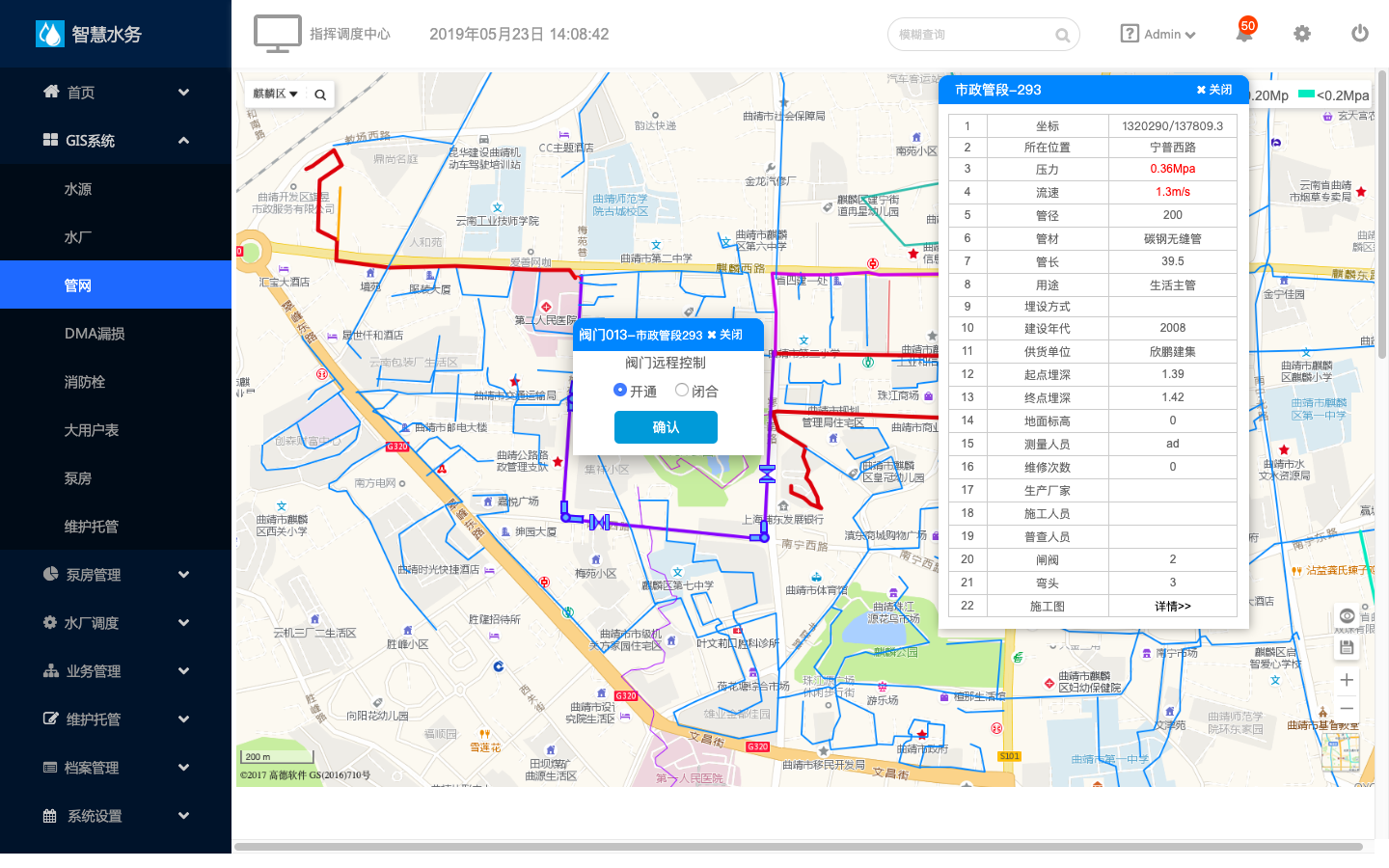
Task: Click the valve symbol on the vertical purple pipe
Action: pos(767,474)
